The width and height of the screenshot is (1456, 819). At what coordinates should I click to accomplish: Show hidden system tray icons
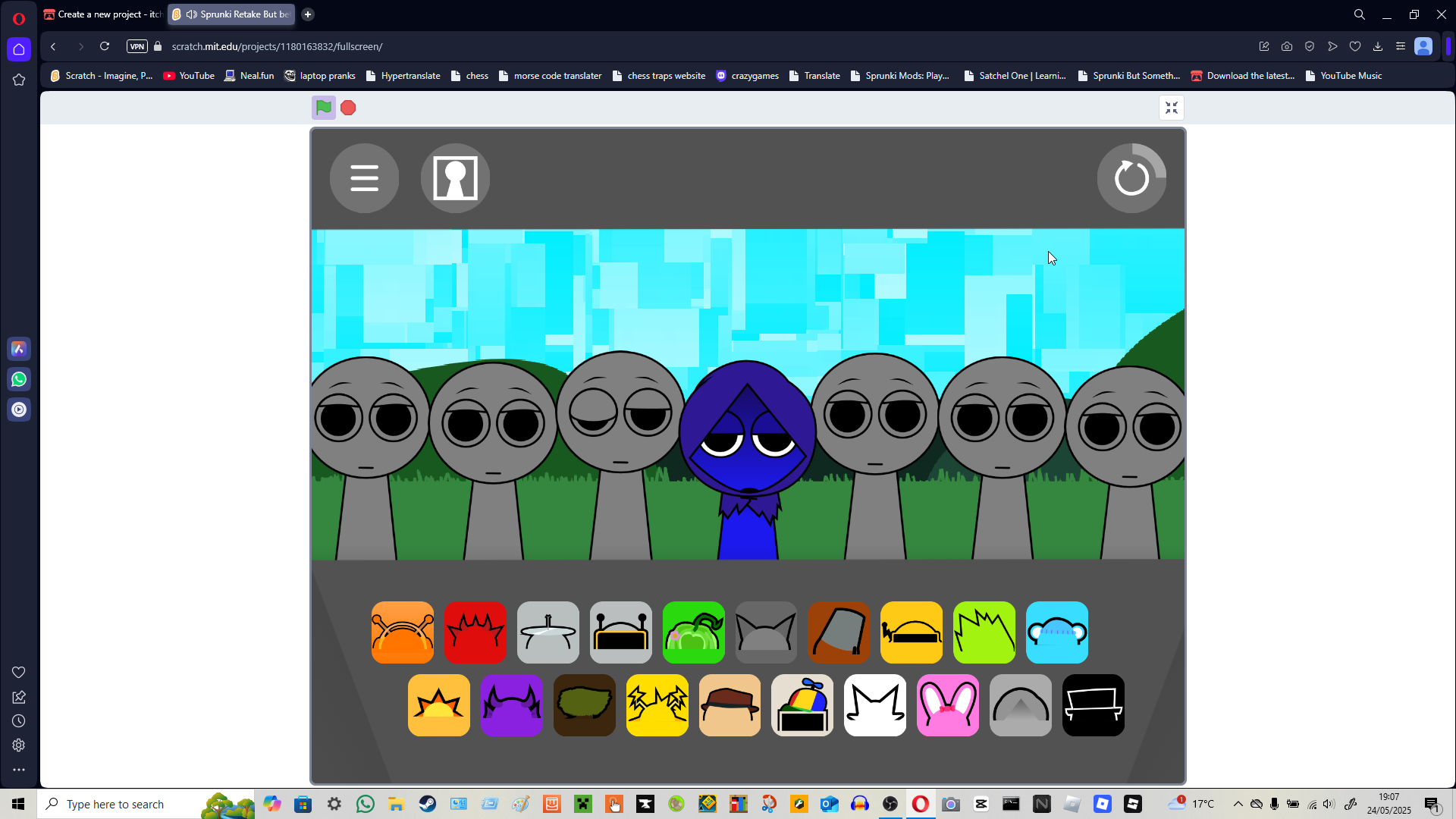click(x=1238, y=804)
